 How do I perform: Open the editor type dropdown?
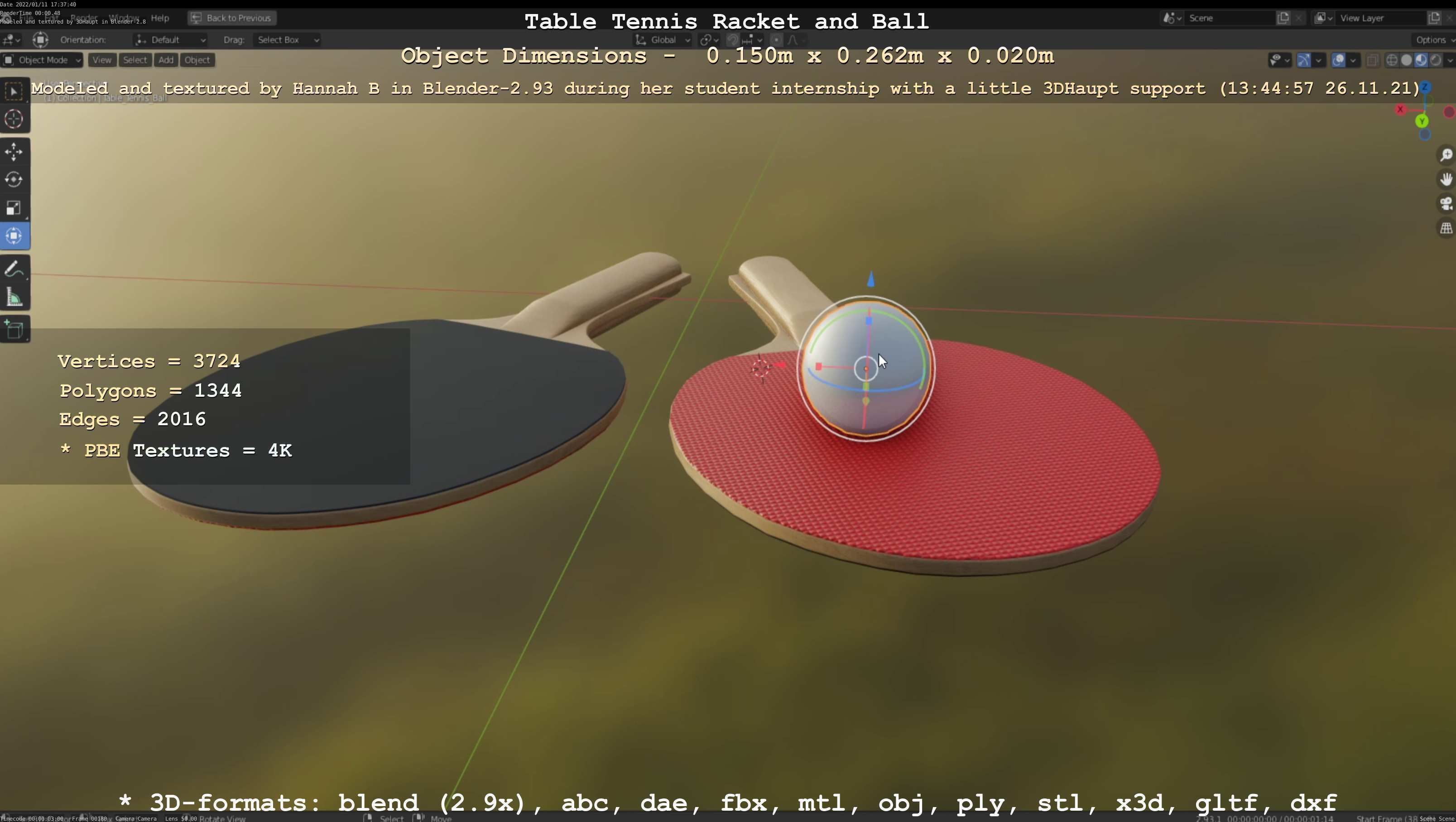(11, 39)
